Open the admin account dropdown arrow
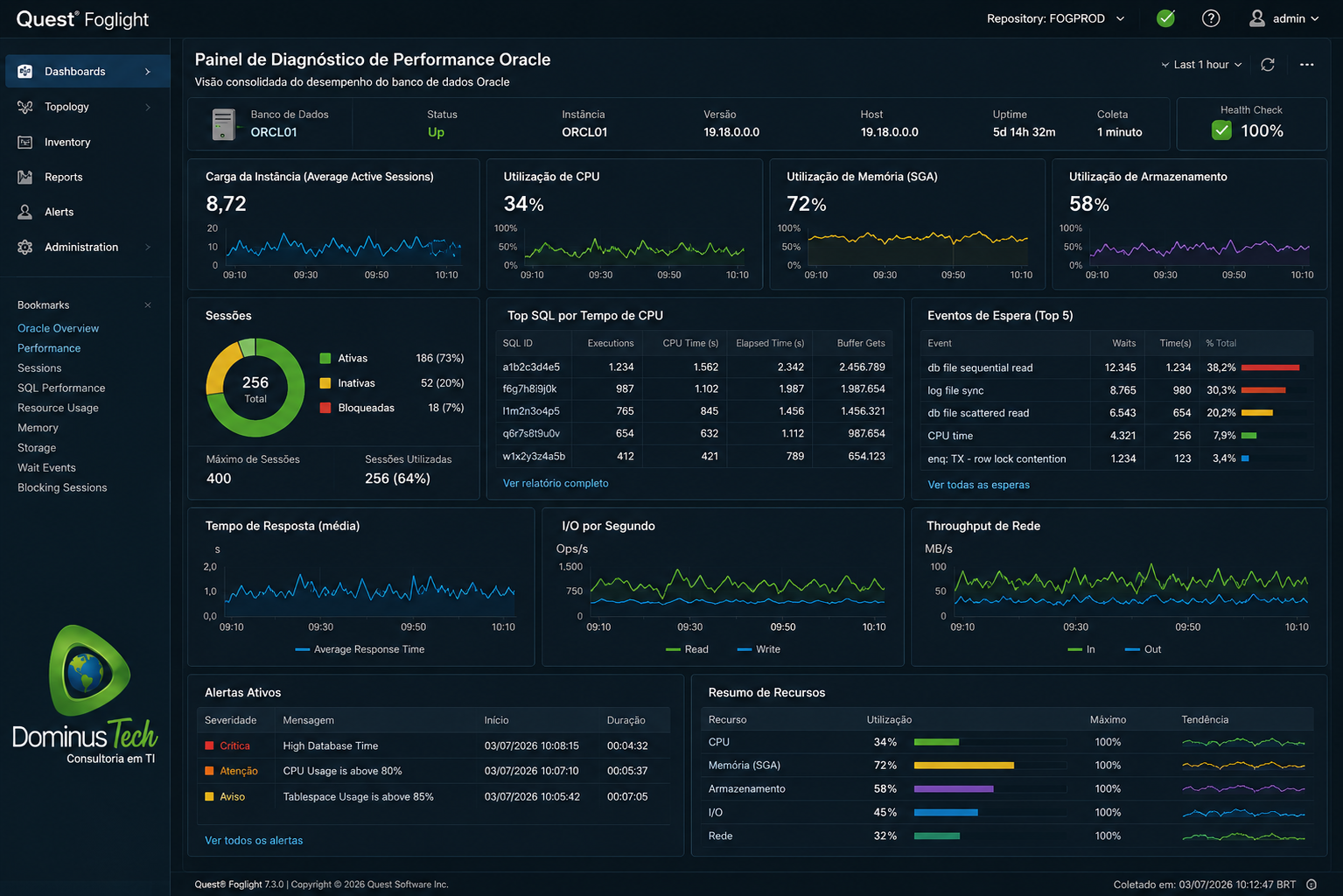This screenshot has height=896, width=1343. 1314,18
